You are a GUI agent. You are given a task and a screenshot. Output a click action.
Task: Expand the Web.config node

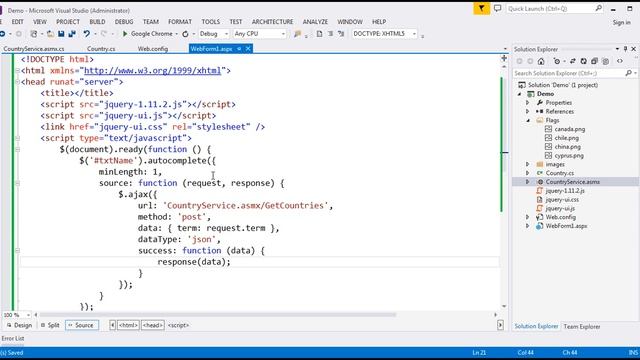tap(527, 217)
